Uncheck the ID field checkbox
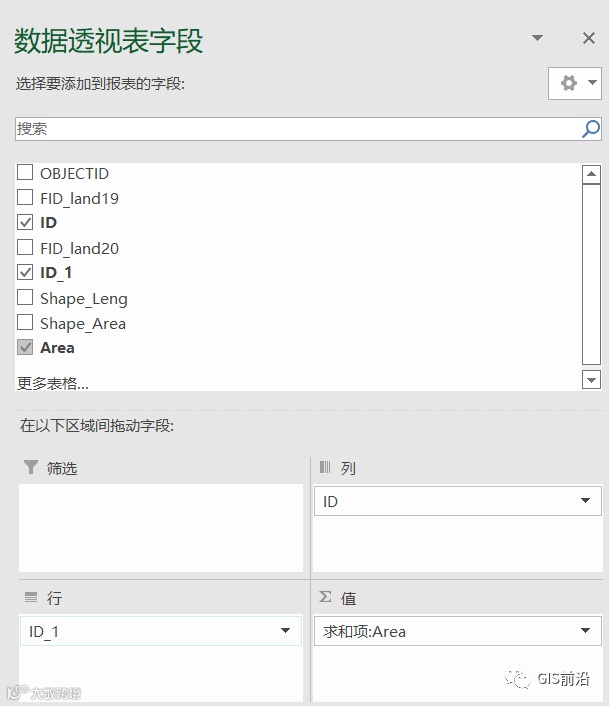Viewport: 609px width, 706px height. [25, 223]
